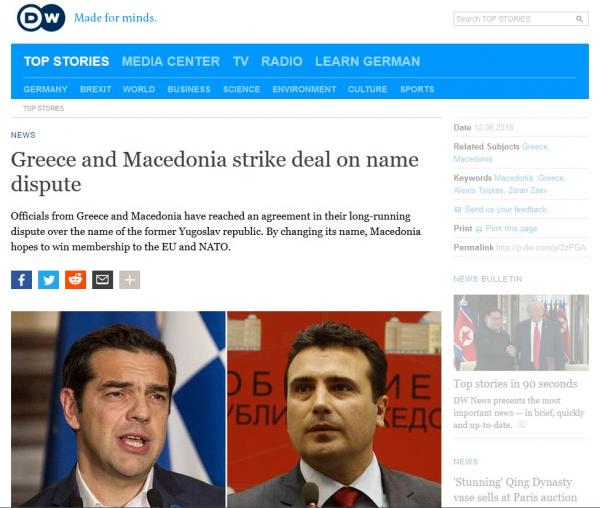
Task: Go to the Brexit section
Action: tap(96, 89)
